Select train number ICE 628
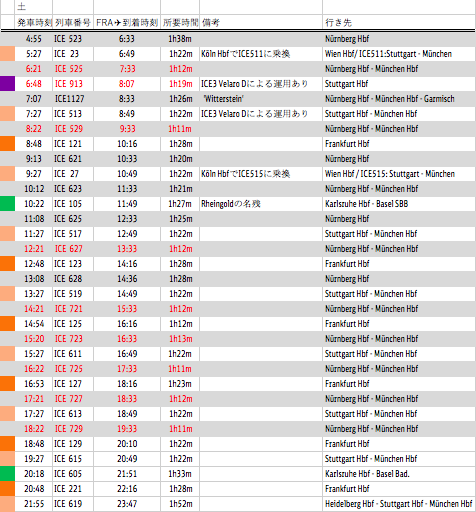 pos(68,279)
